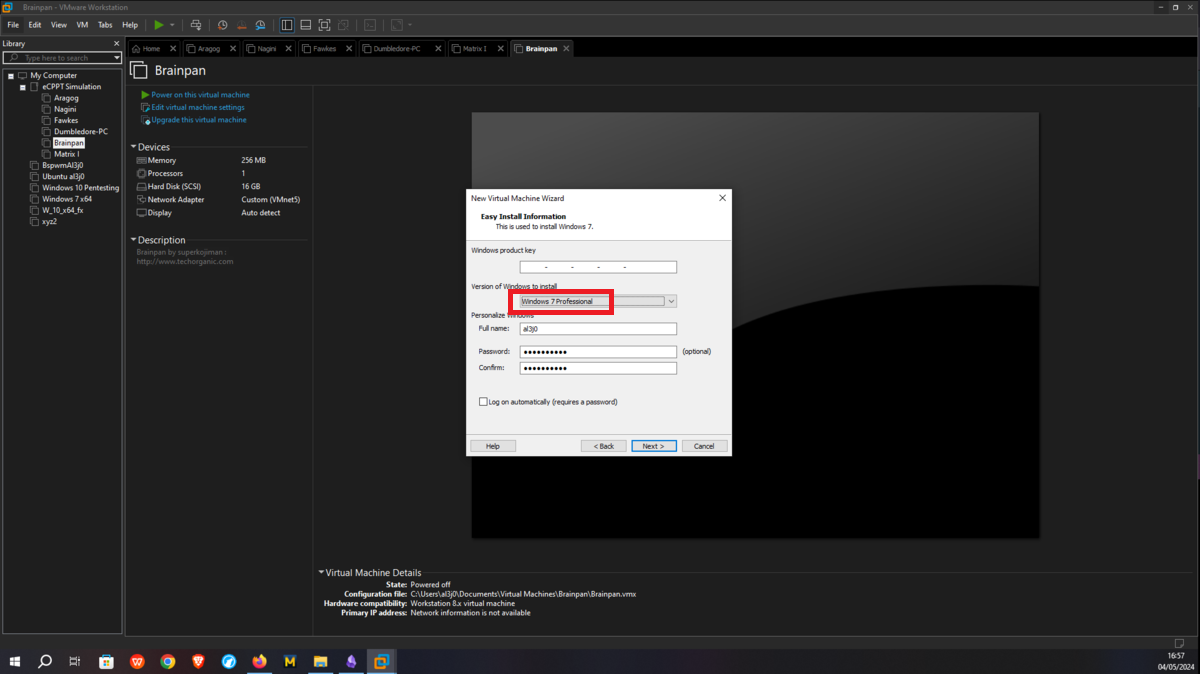Viewport: 1200px width, 674px height.
Task: Collapse the eCPPT Simulation folder
Action: (22, 87)
